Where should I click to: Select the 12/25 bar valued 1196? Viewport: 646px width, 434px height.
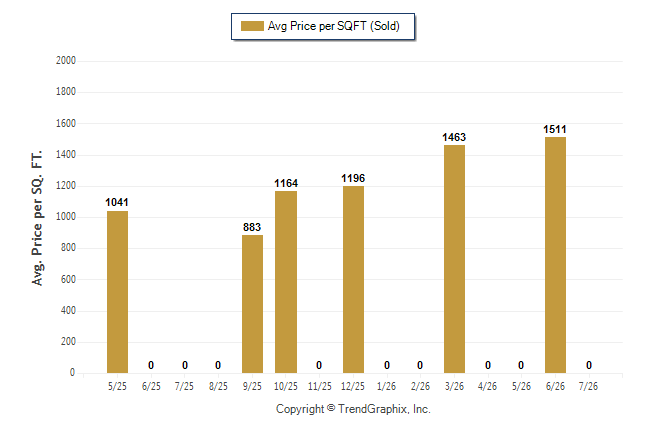point(353,279)
